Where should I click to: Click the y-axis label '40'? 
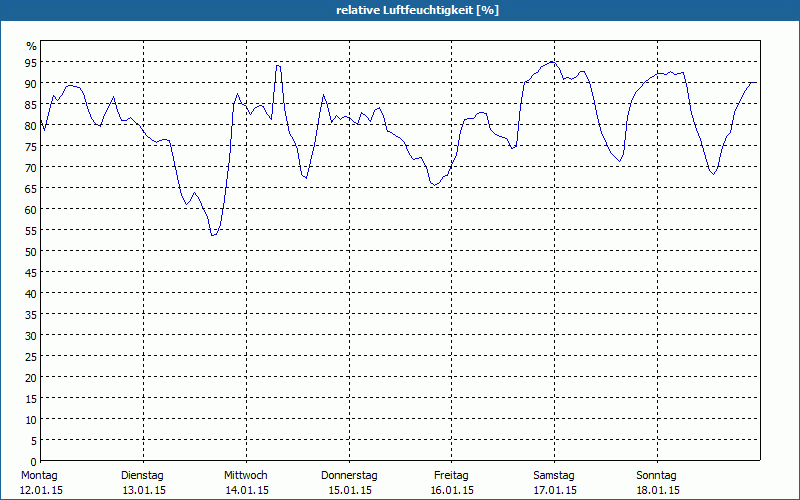pos(31,294)
